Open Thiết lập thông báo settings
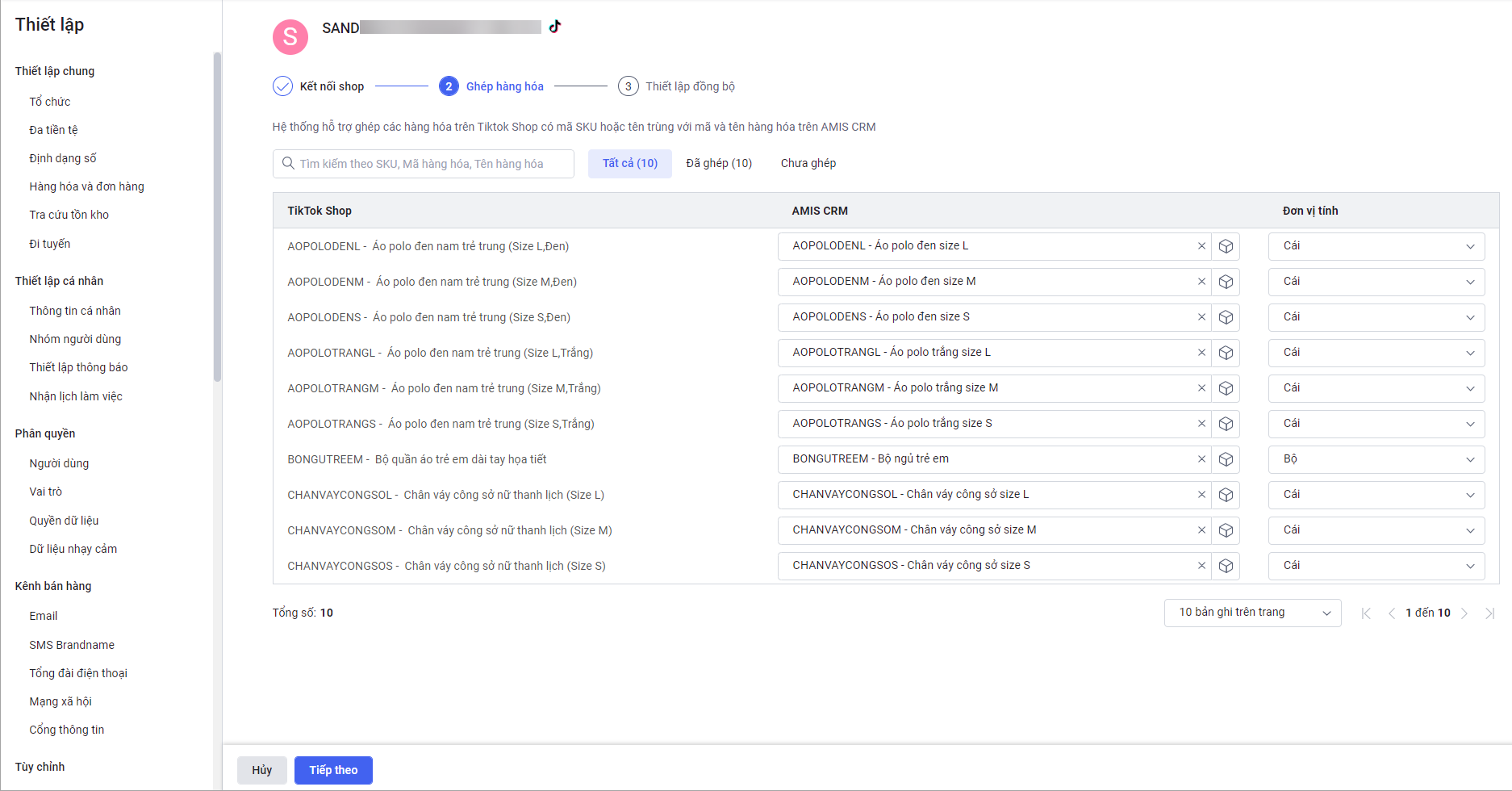1512x791 pixels. click(x=78, y=367)
